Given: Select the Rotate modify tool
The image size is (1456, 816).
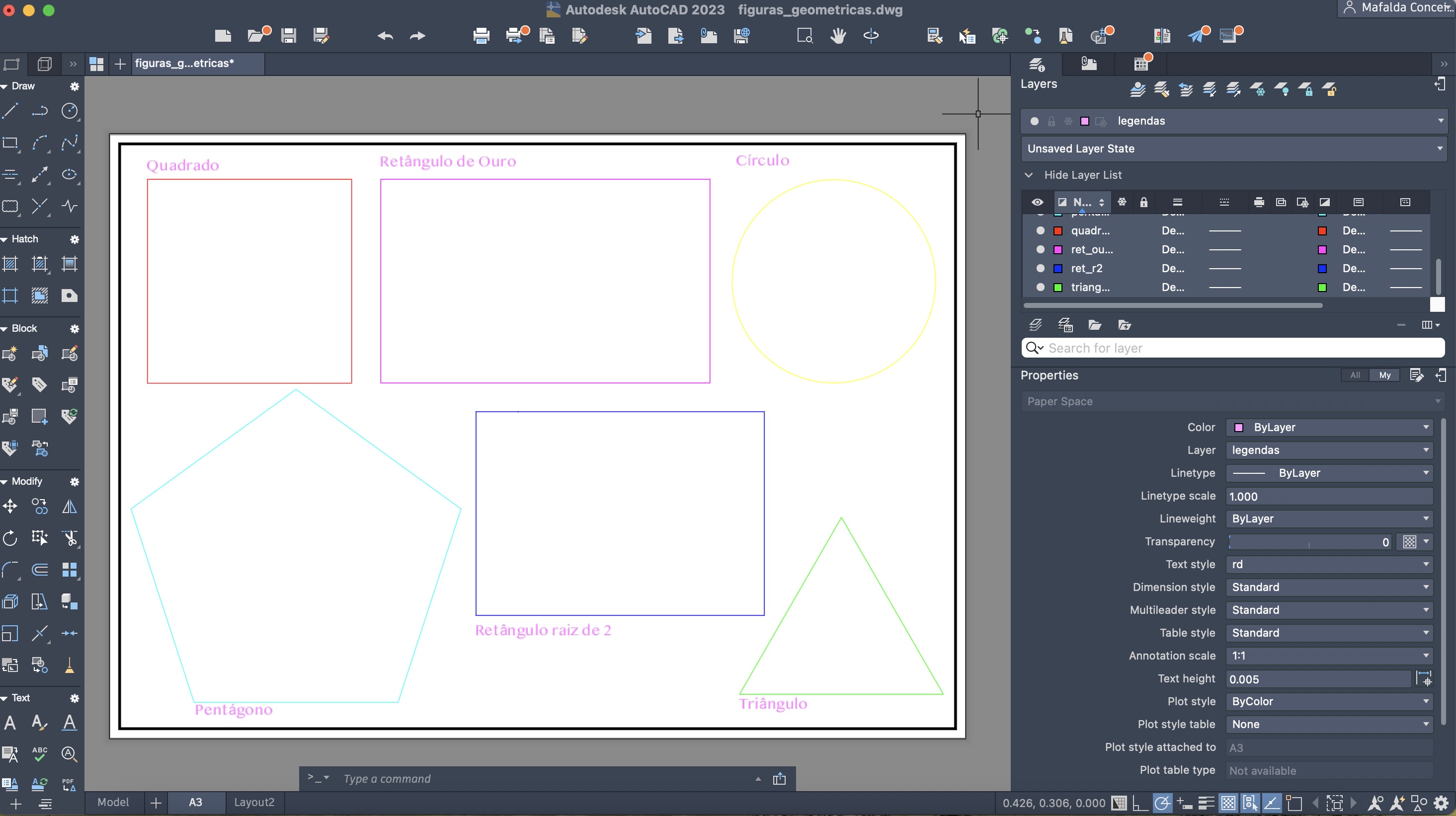Looking at the screenshot, I should tap(10, 538).
